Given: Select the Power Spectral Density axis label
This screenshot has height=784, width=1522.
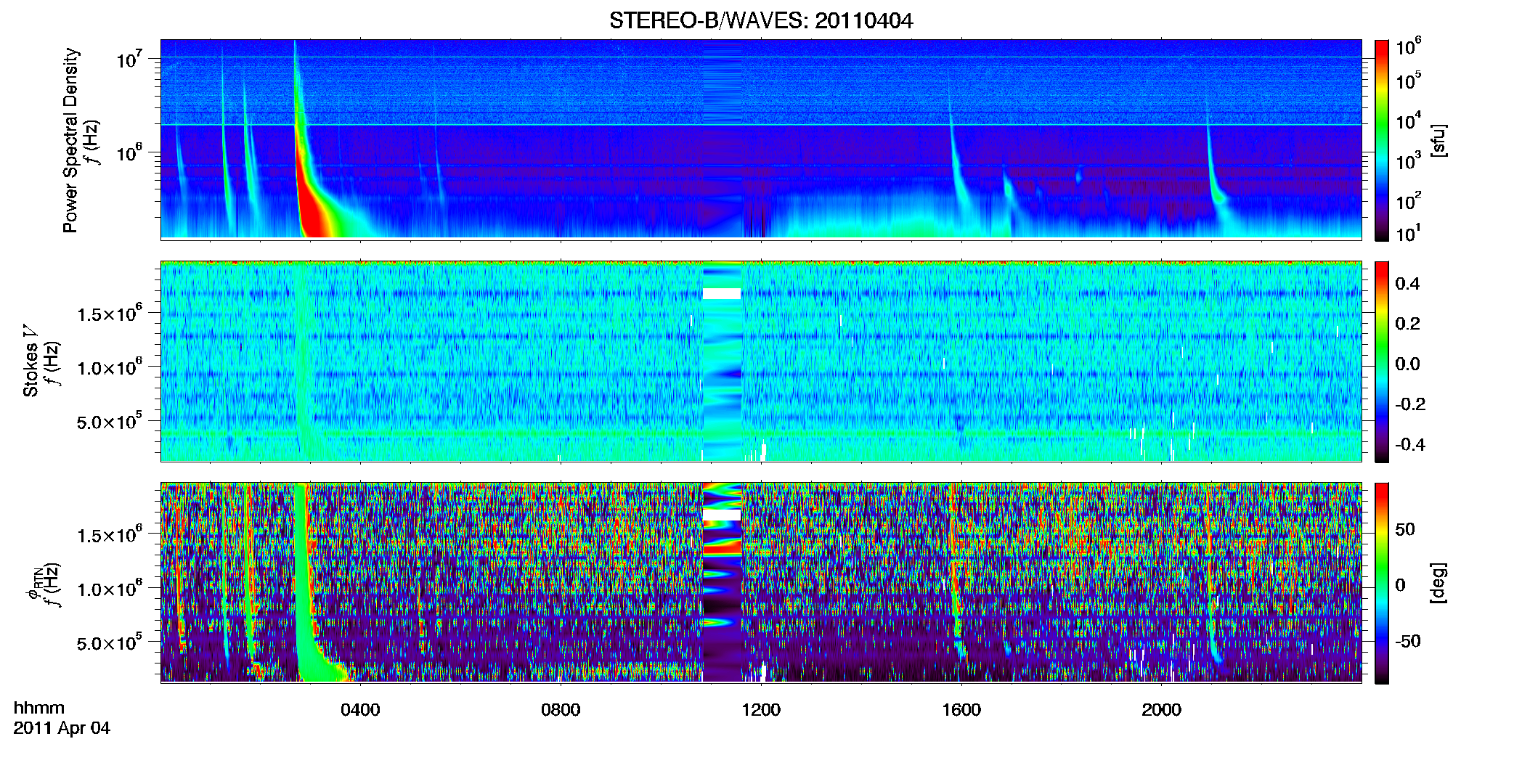Looking at the screenshot, I should (x=70, y=140).
